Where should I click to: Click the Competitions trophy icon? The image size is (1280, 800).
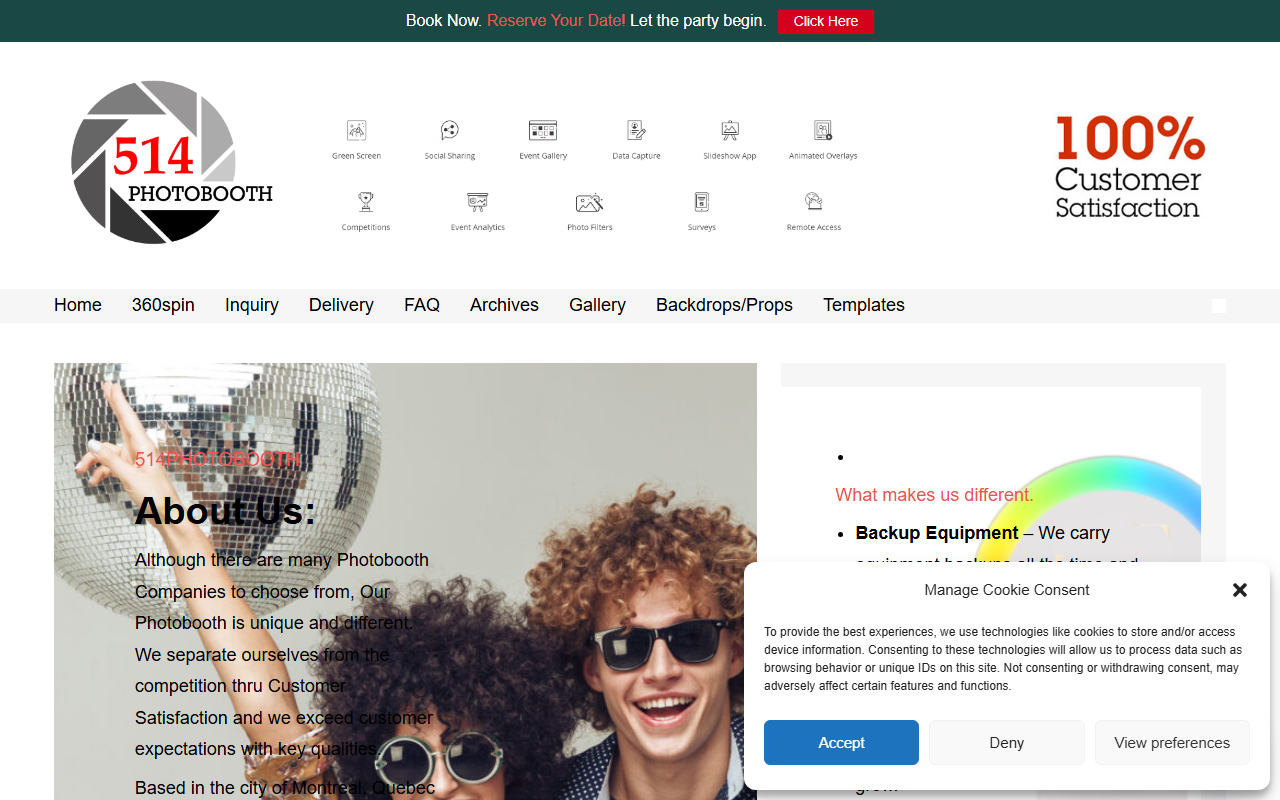[x=366, y=202]
